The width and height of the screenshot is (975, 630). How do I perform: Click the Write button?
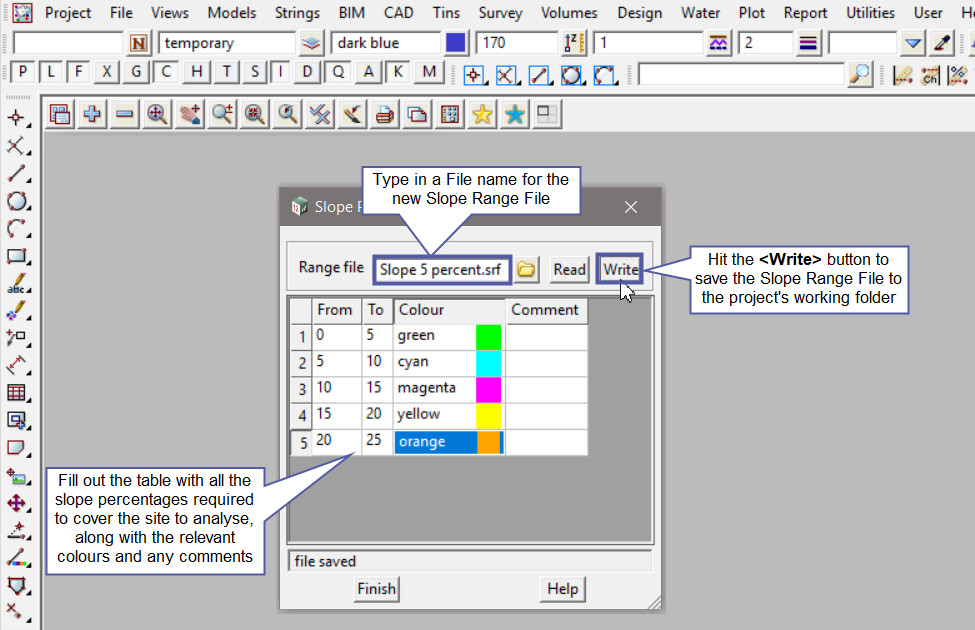[x=619, y=269]
